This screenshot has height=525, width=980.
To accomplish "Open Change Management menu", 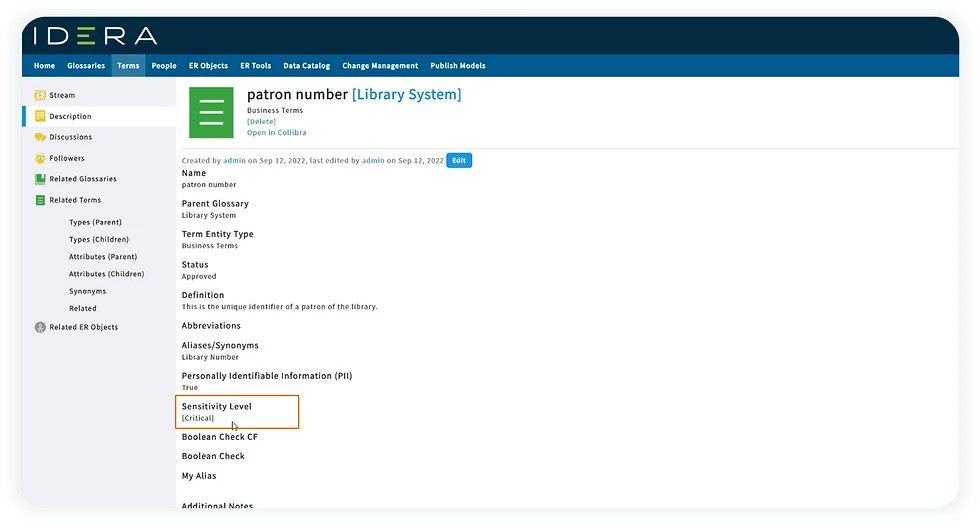I will point(380,66).
